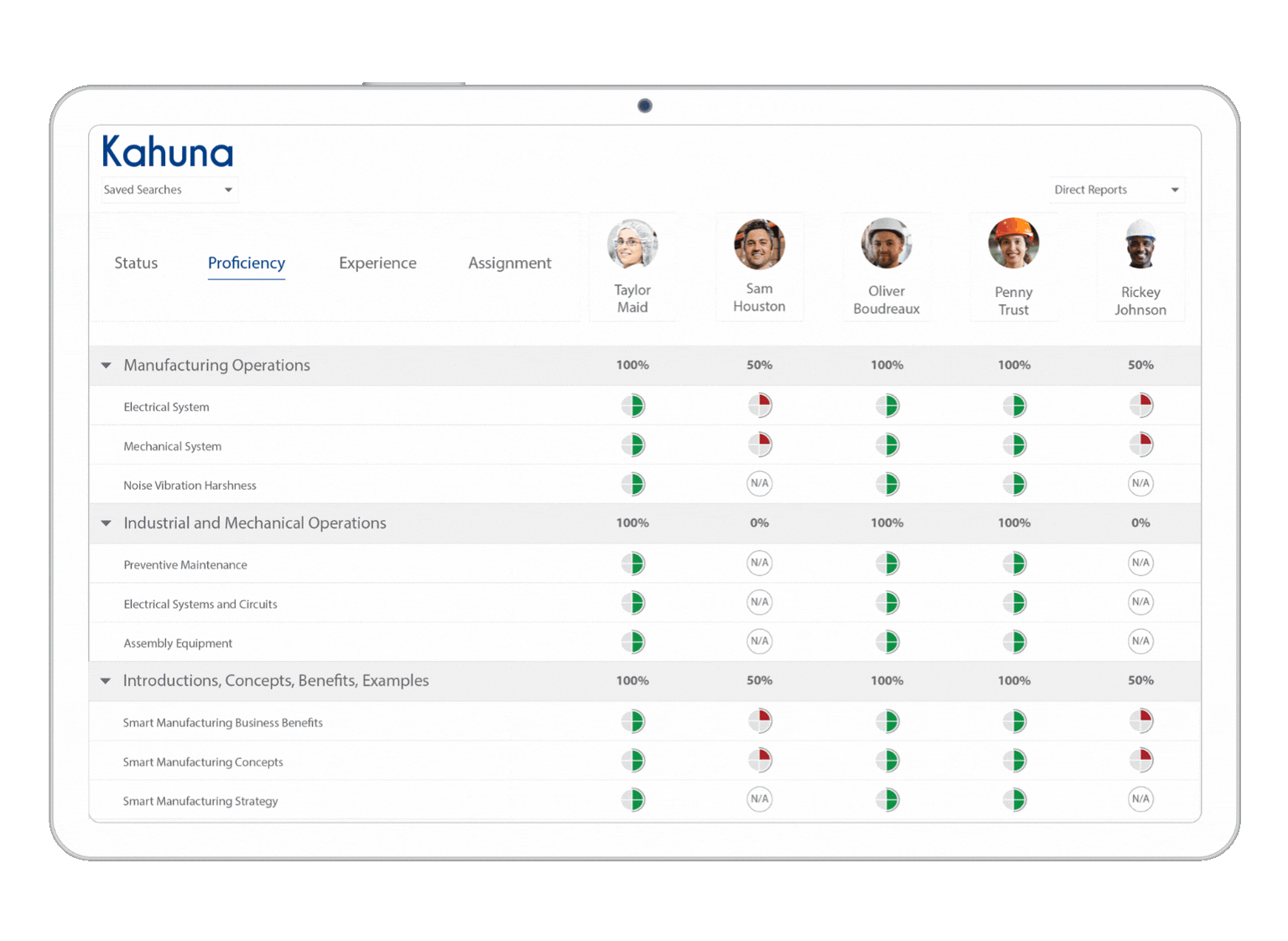Select the Electrical System skill row
Image resolution: width=1288 pixels, height=941 pixels.
645,406
